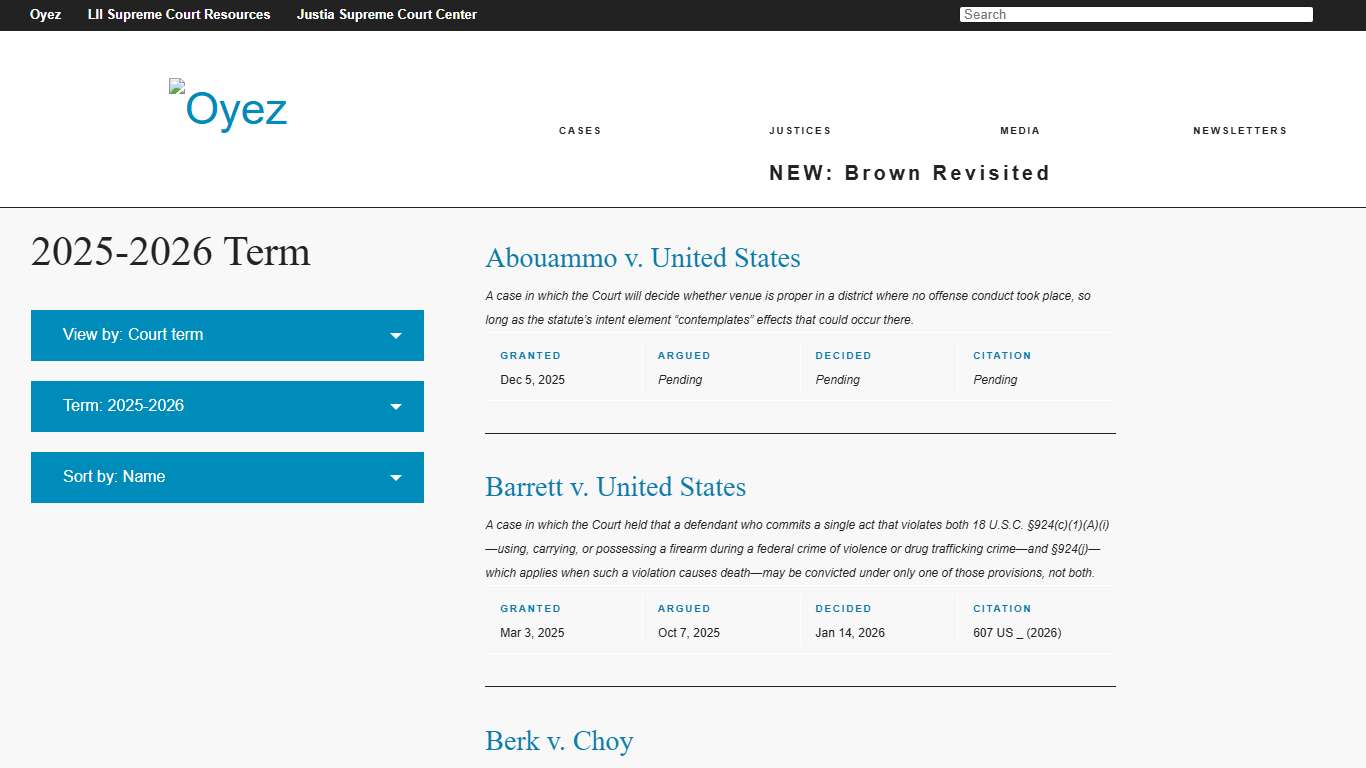Open the Justices menu
This screenshot has height=768, width=1366.
(x=800, y=131)
